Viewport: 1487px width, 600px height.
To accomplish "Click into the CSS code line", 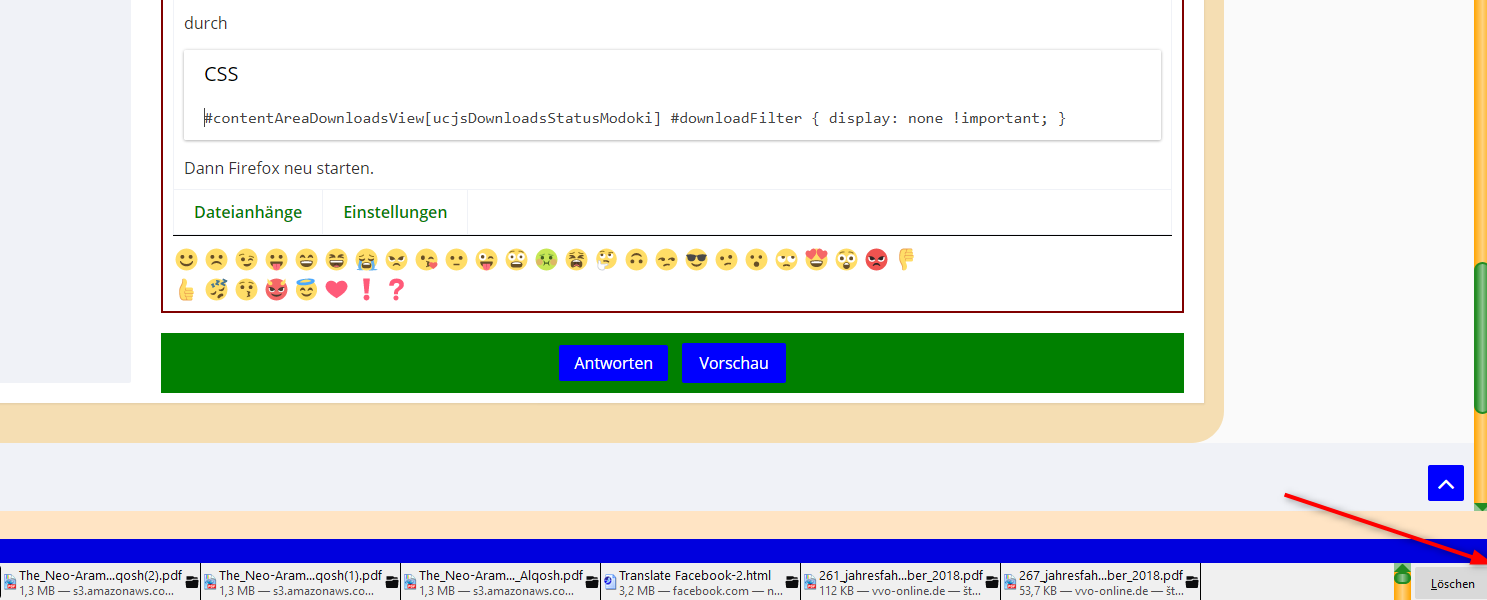I will coord(635,118).
